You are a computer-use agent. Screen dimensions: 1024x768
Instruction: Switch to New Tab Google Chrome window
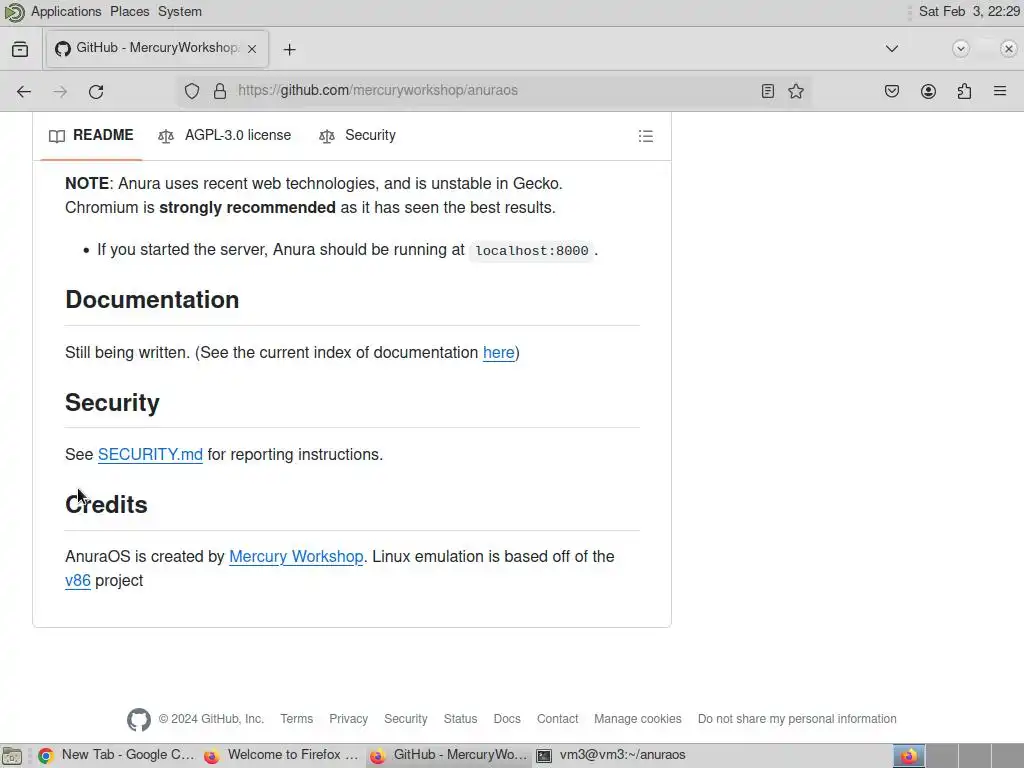pyautogui.click(x=116, y=755)
